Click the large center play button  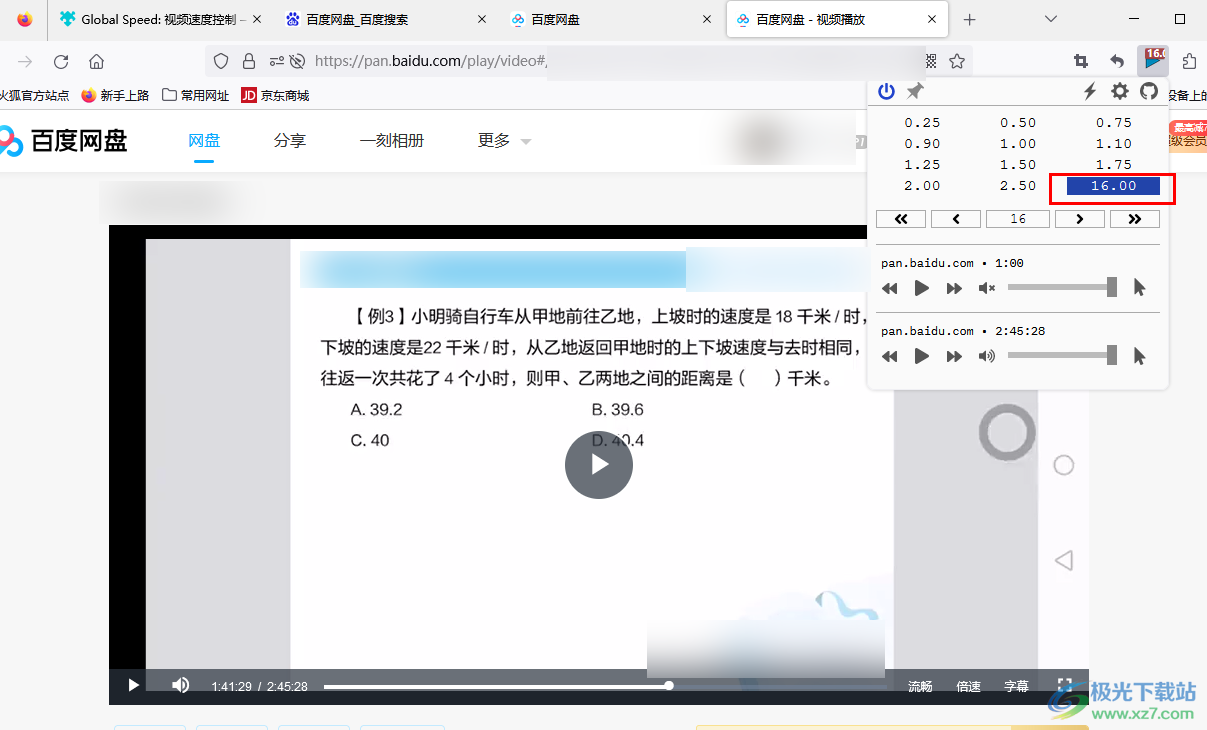(x=599, y=465)
